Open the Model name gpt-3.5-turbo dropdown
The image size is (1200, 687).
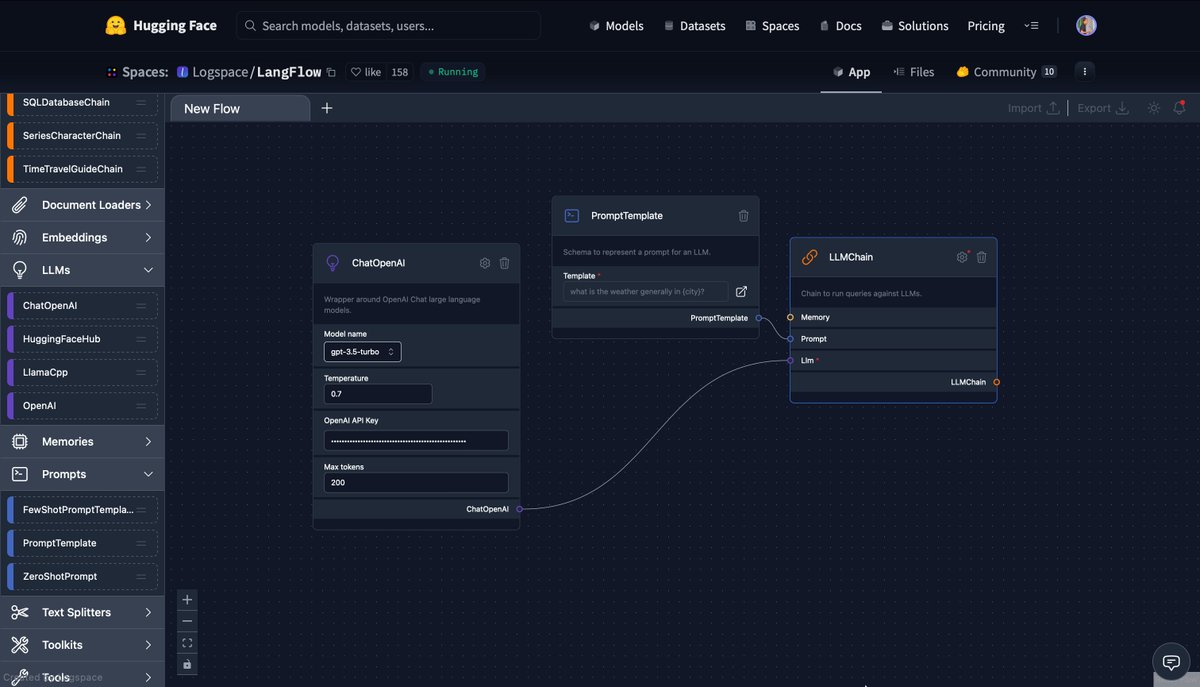[x=362, y=352]
